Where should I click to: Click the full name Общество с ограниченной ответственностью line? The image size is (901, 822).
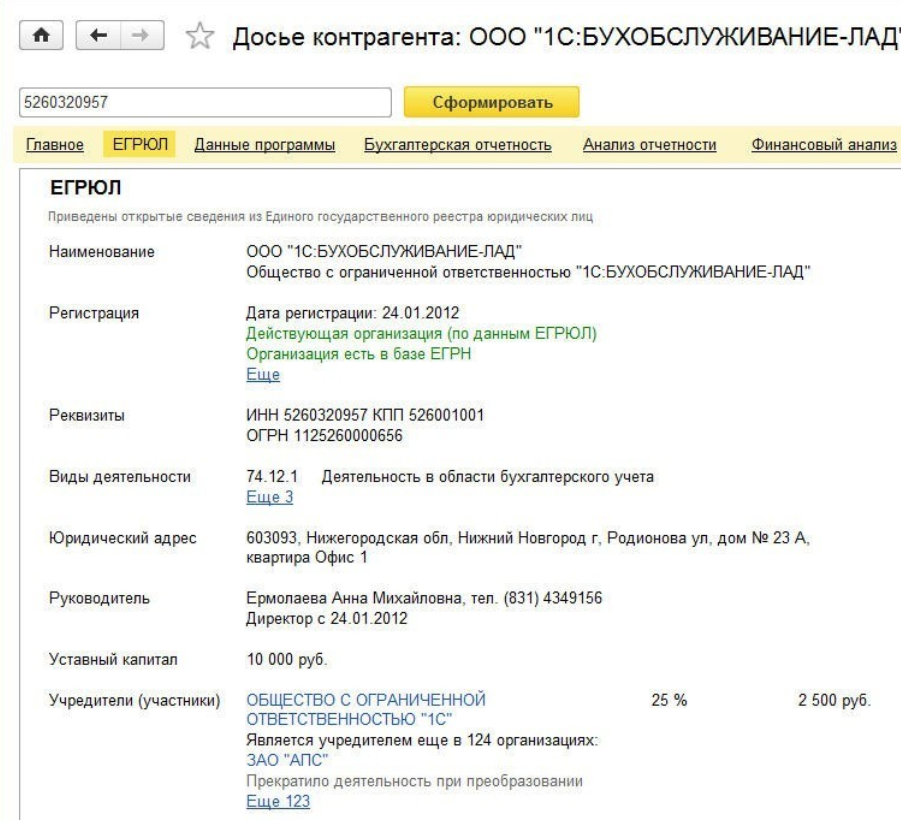coord(529,272)
